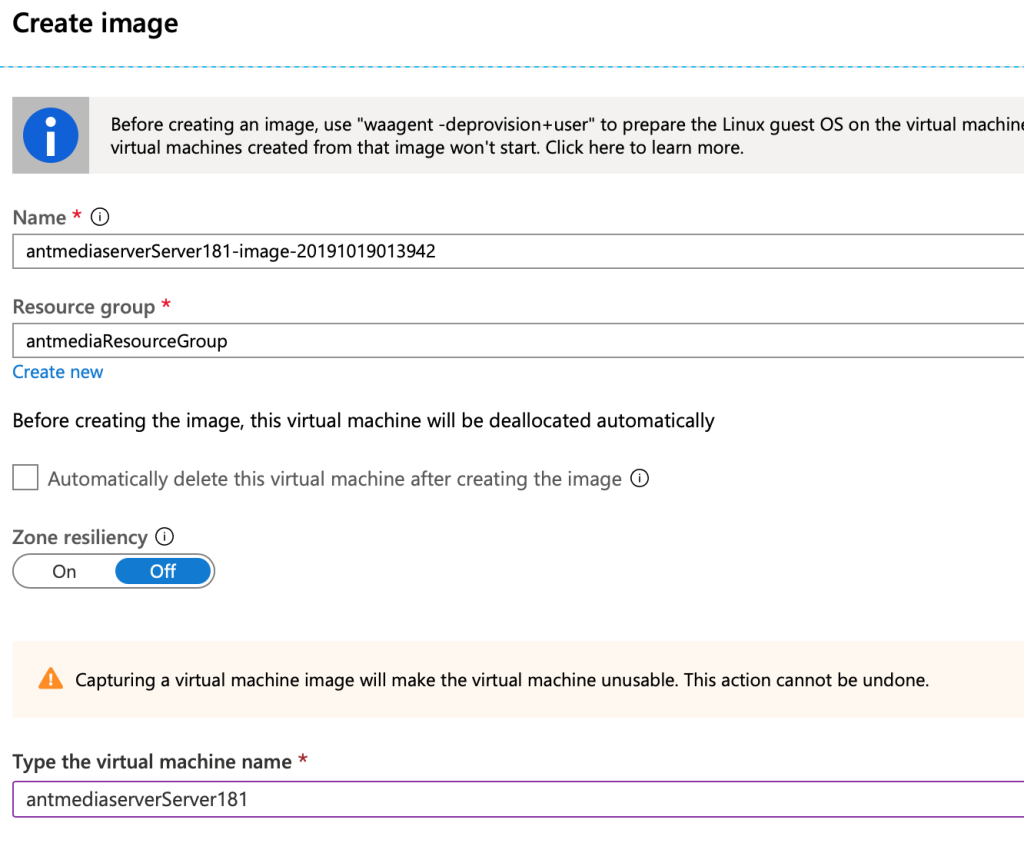Click the Create image heading

pyautogui.click(x=95, y=24)
